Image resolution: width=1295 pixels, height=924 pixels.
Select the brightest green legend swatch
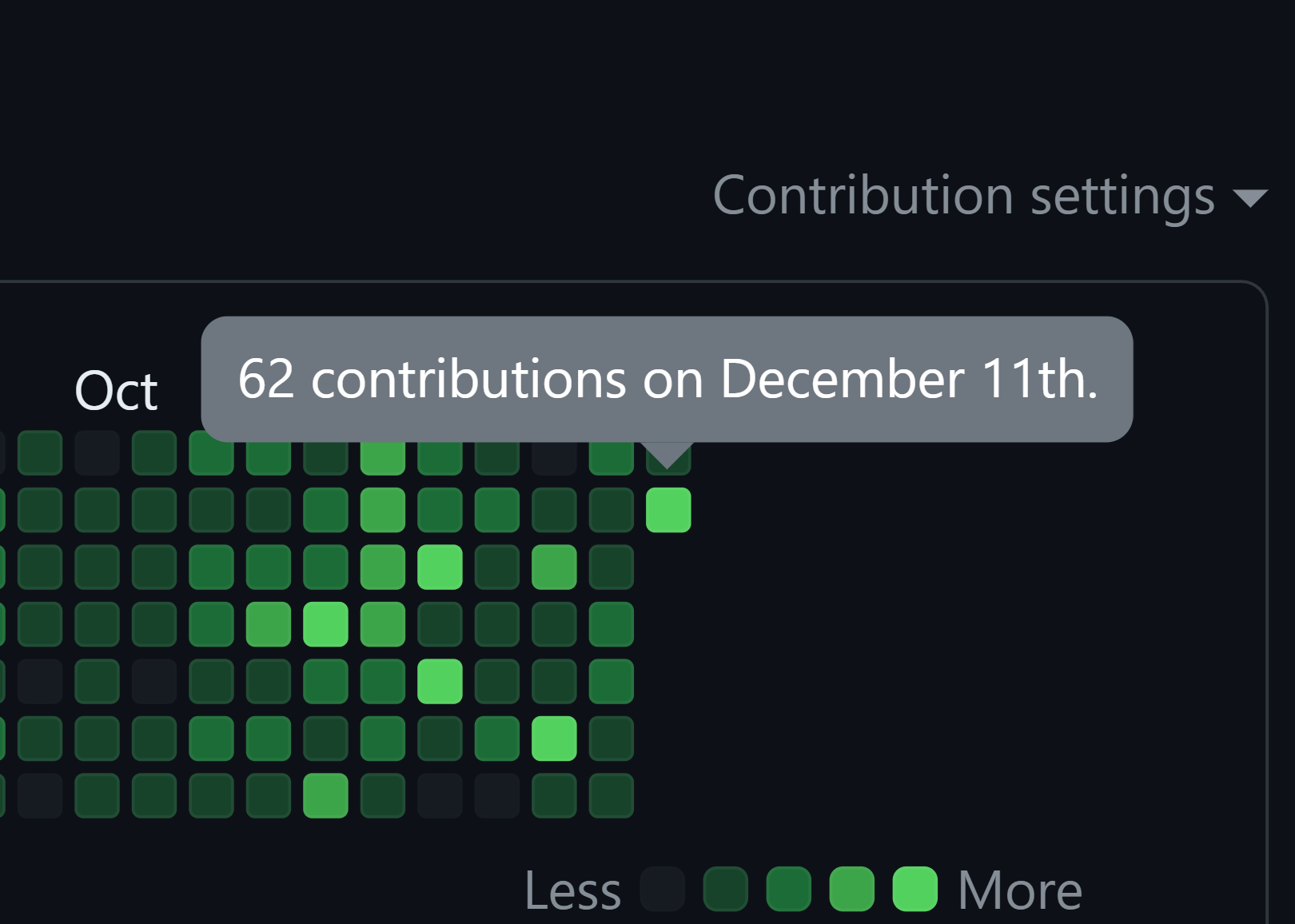coord(915,889)
